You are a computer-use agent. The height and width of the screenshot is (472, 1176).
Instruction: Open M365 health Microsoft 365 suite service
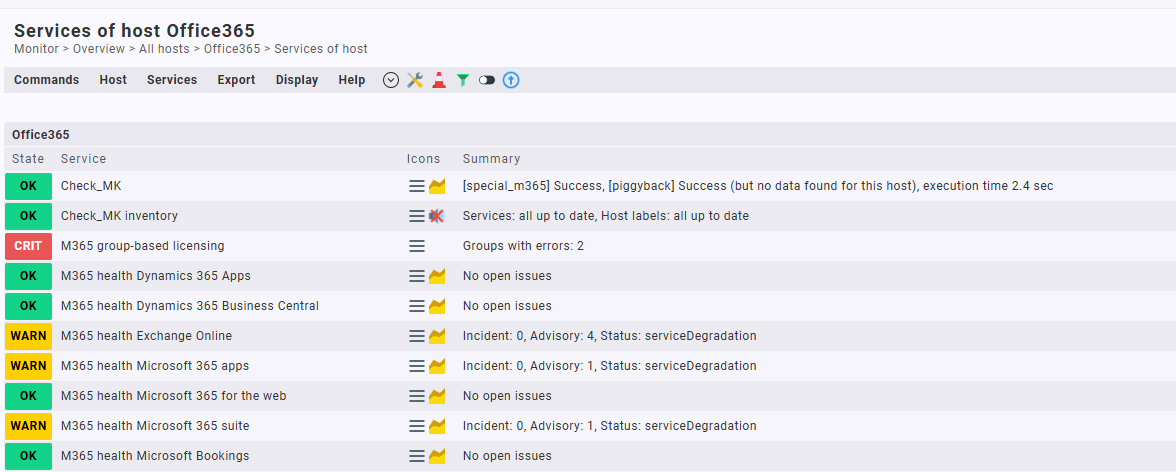point(155,426)
